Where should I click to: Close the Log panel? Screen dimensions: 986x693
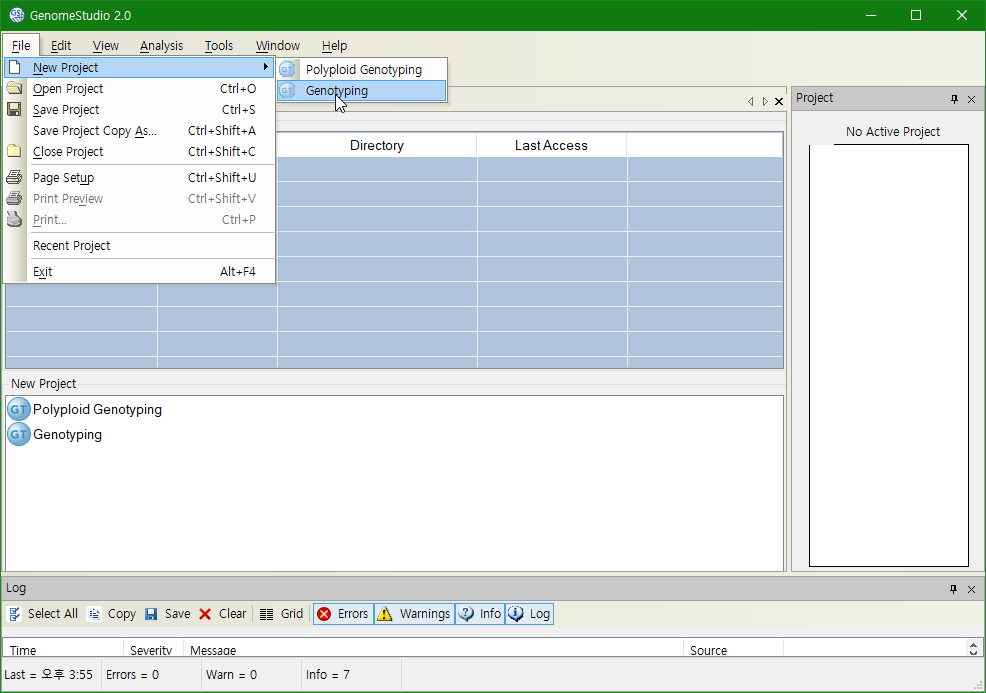[972, 589]
